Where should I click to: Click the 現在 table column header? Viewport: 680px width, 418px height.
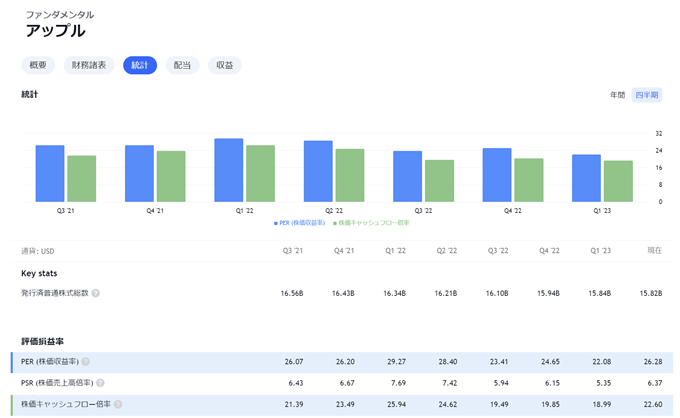click(x=654, y=251)
